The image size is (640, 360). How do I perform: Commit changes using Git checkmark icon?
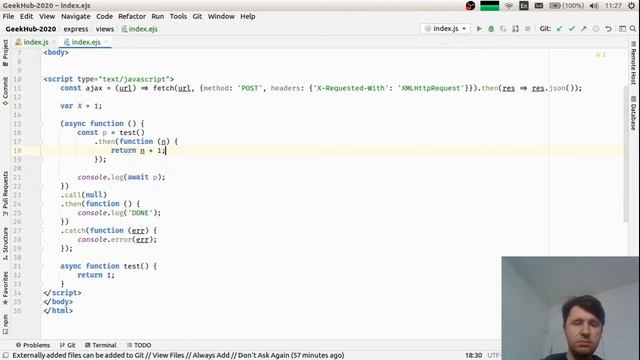(571, 29)
